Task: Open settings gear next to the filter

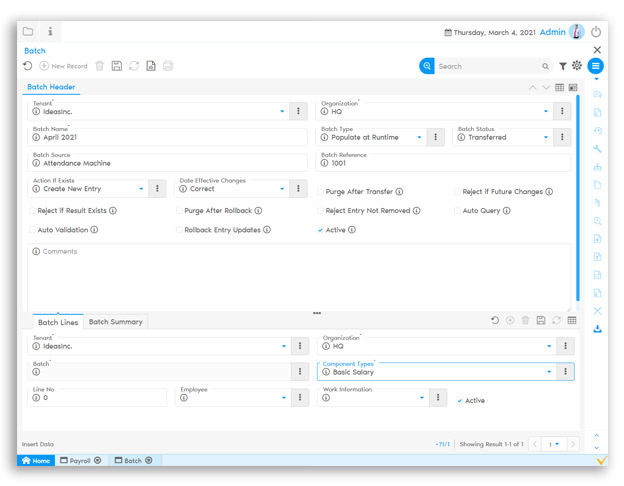Action: 577,66
